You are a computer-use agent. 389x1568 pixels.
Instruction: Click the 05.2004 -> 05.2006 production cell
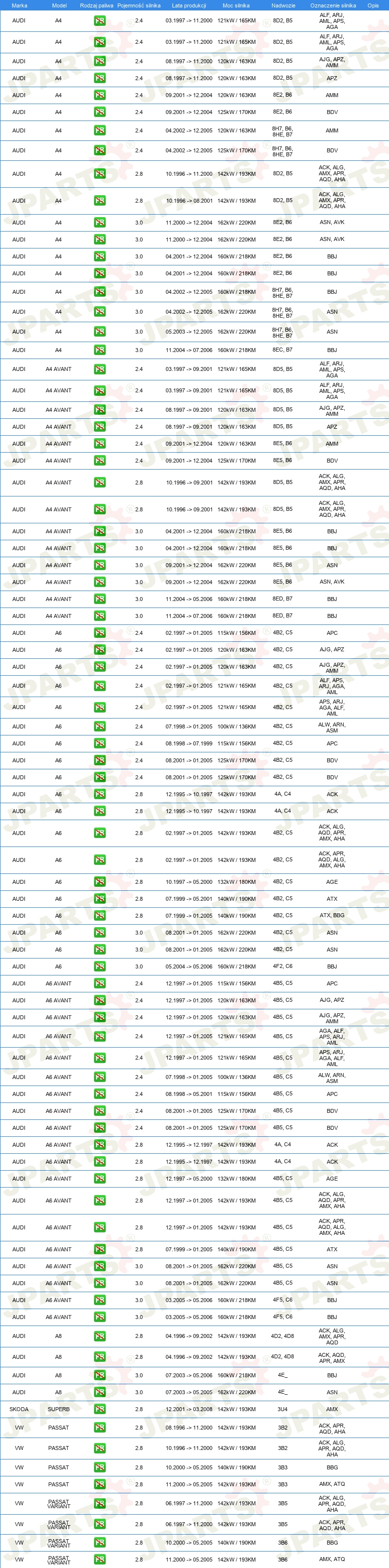[189, 966]
